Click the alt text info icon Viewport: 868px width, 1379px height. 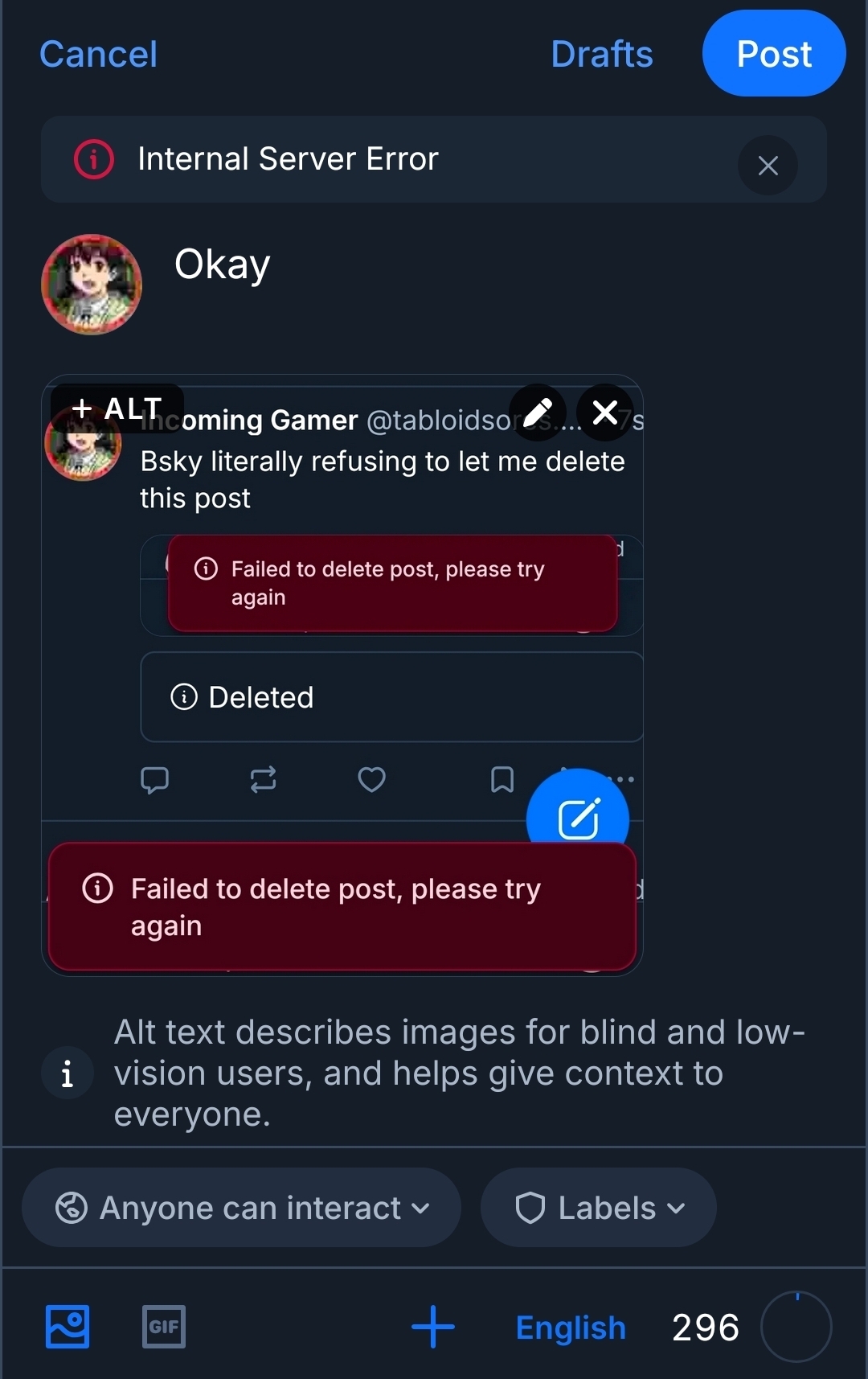pyautogui.click(x=68, y=1073)
